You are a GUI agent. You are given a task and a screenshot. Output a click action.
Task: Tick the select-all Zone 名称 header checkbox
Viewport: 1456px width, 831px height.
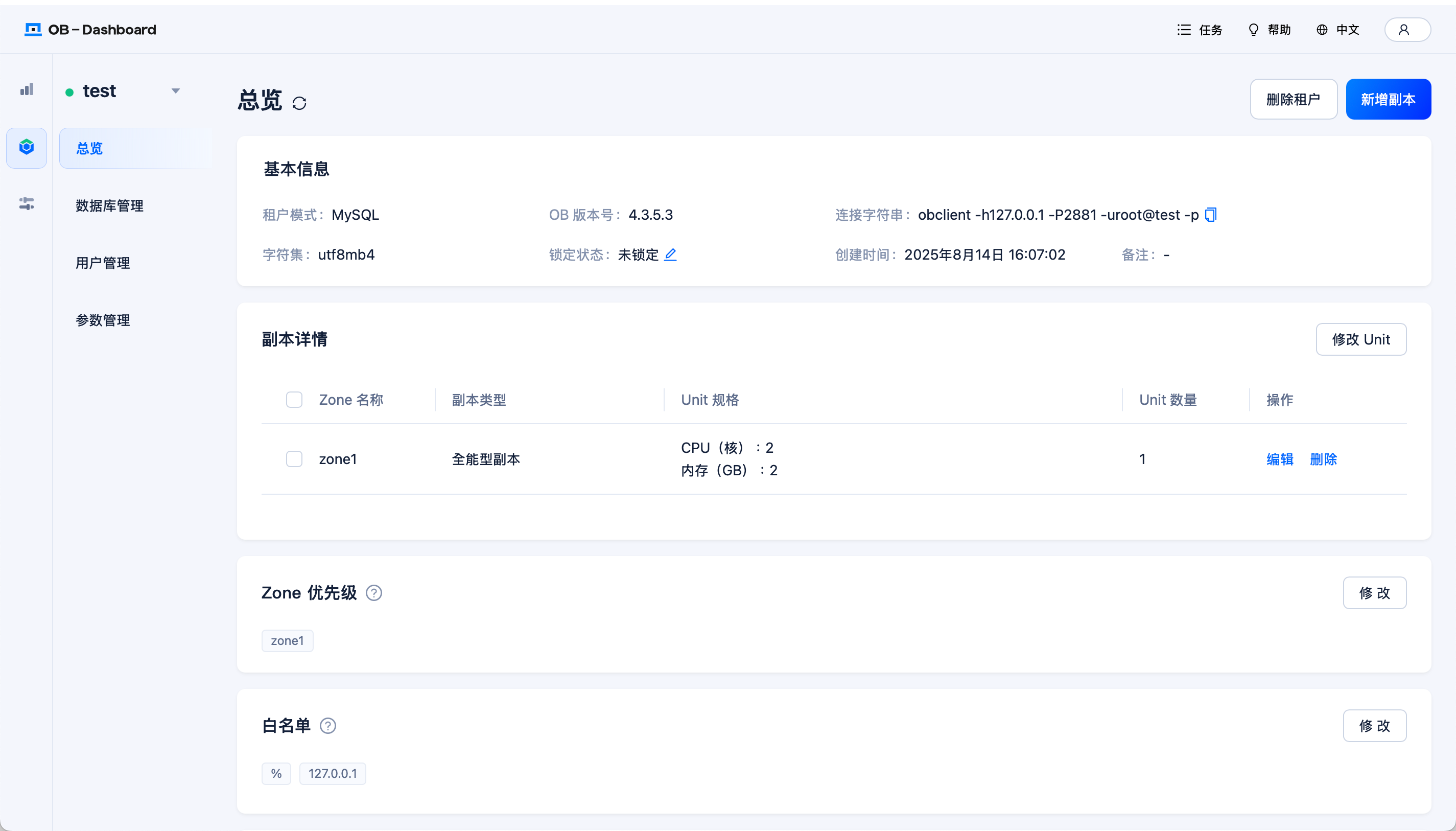pos(294,400)
